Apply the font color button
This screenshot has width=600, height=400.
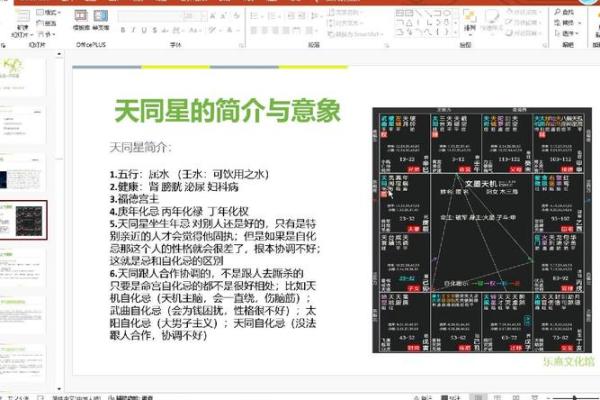232,30
